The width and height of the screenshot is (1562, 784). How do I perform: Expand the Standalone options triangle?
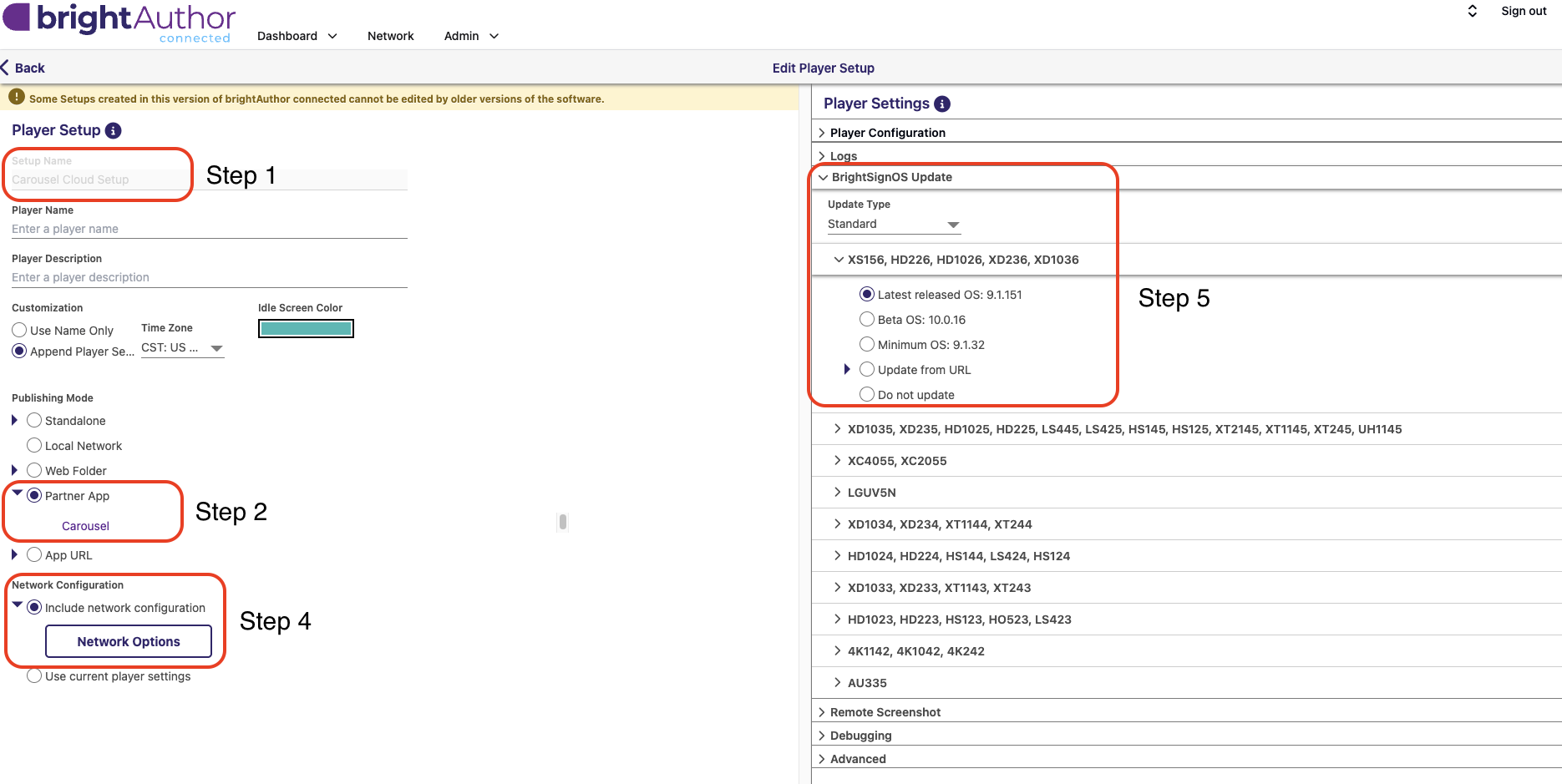pyautogui.click(x=15, y=420)
